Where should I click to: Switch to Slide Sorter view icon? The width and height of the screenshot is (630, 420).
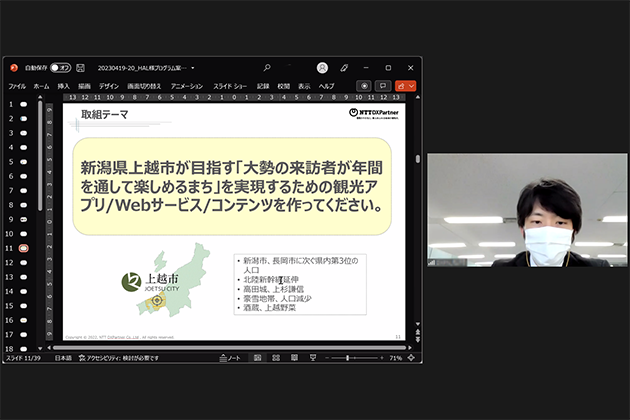(276, 358)
